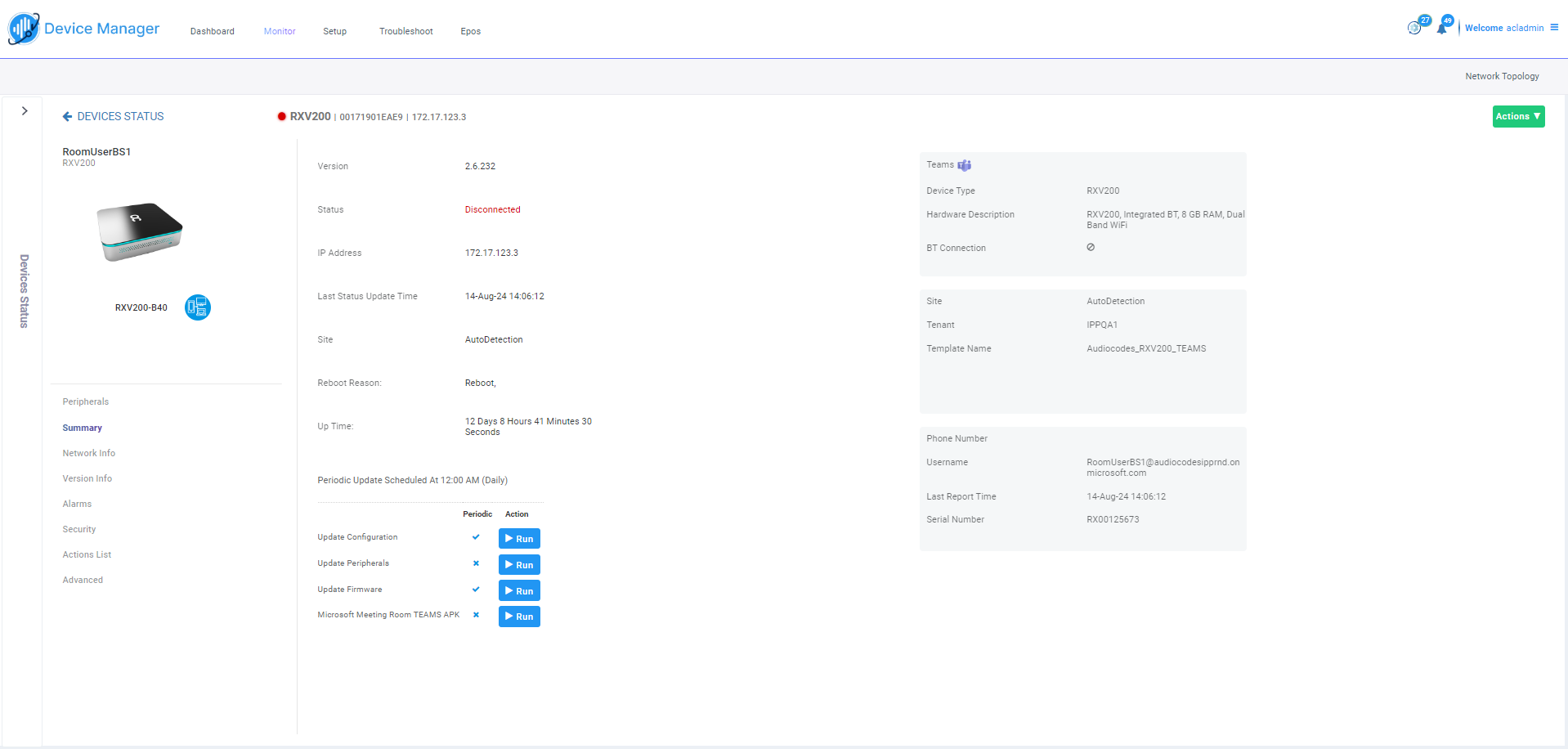
Task: Open the Epos menu
Action: (x=471, y=31)
